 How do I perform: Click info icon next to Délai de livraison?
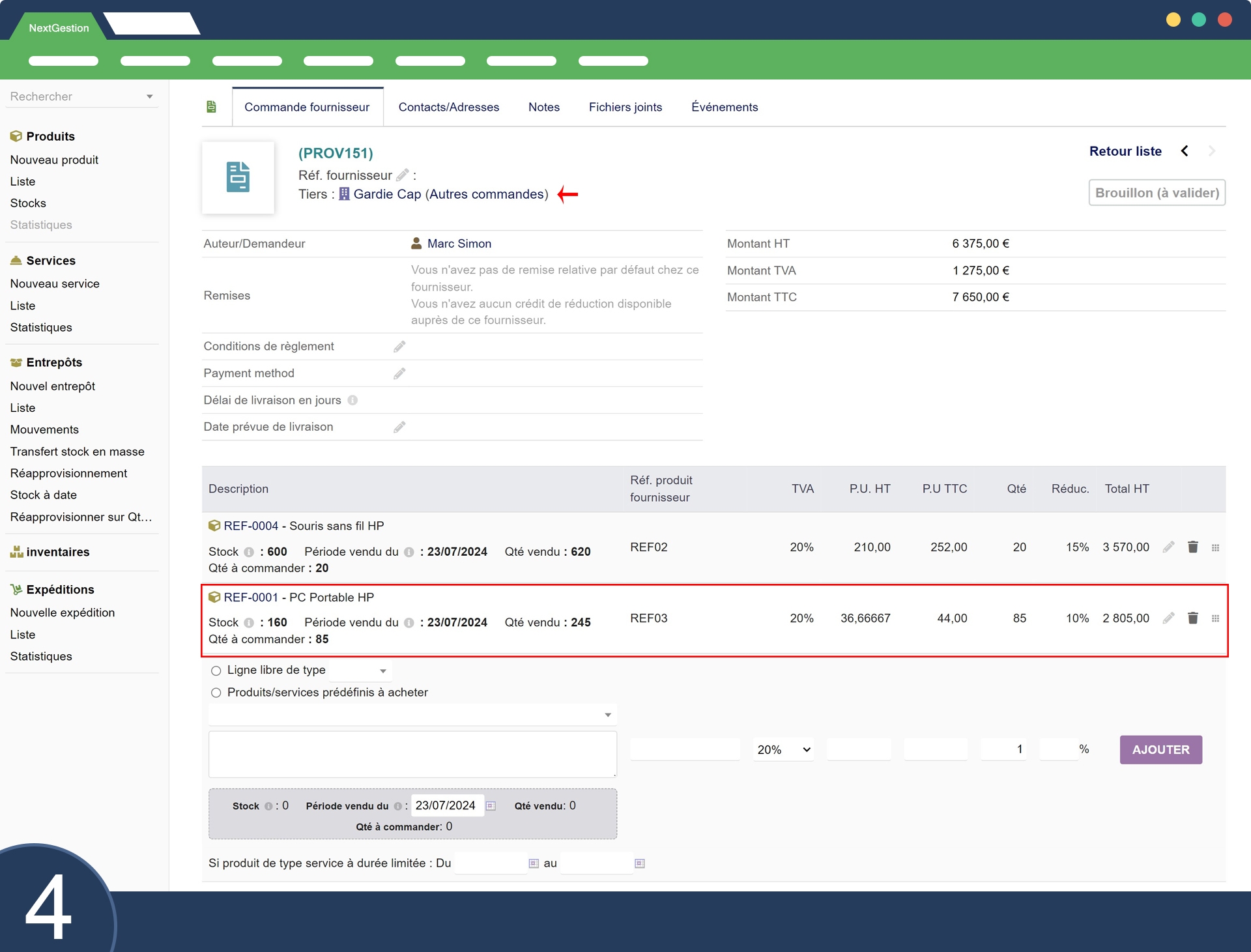352,400
